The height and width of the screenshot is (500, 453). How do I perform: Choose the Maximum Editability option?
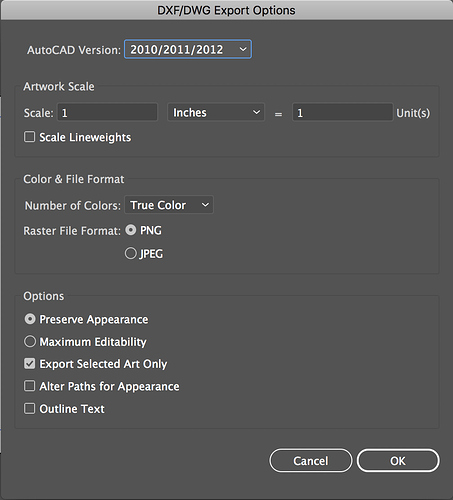click(30, 341)
